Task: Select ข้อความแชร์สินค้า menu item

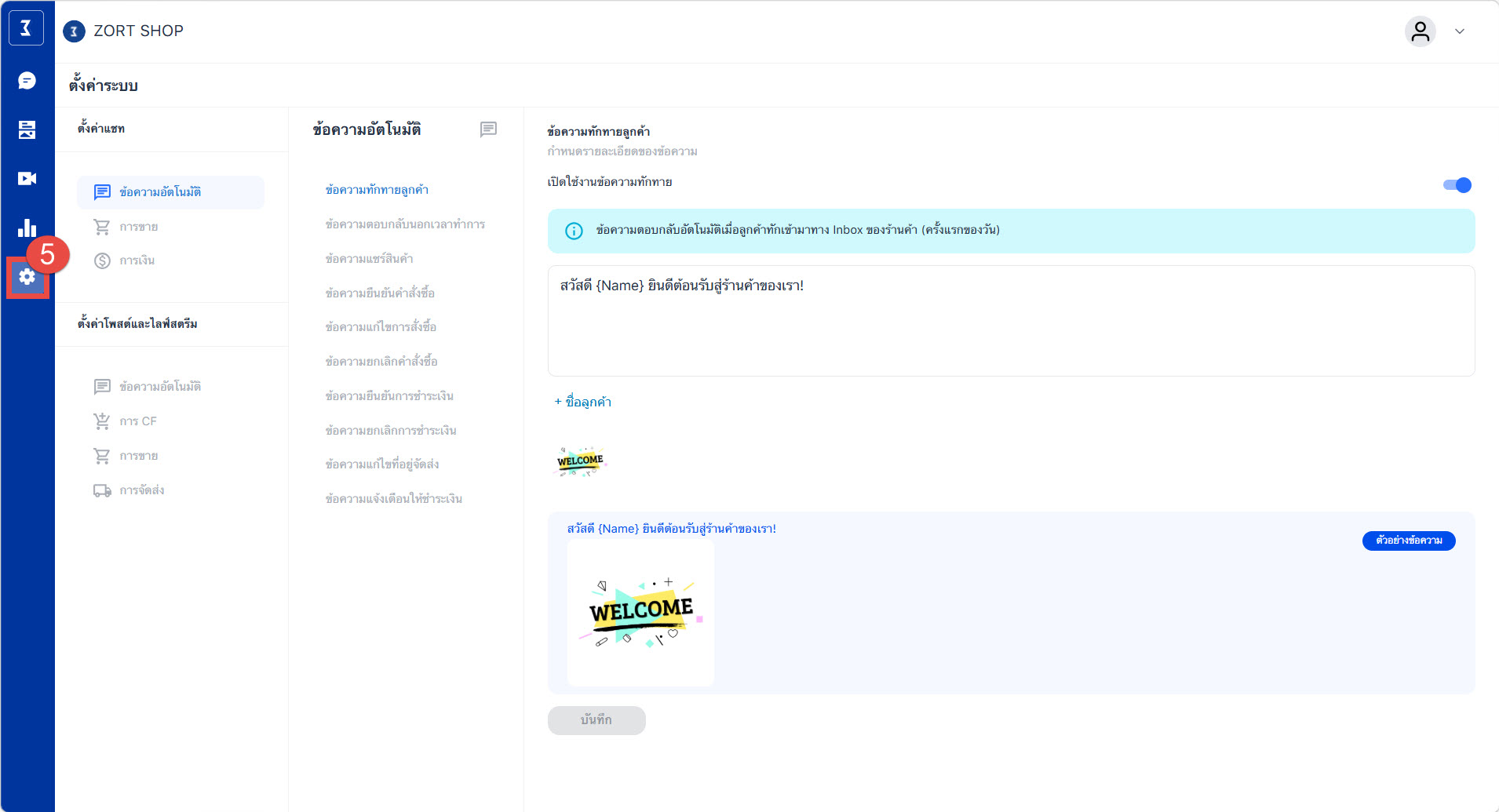Action: (369, 259)
